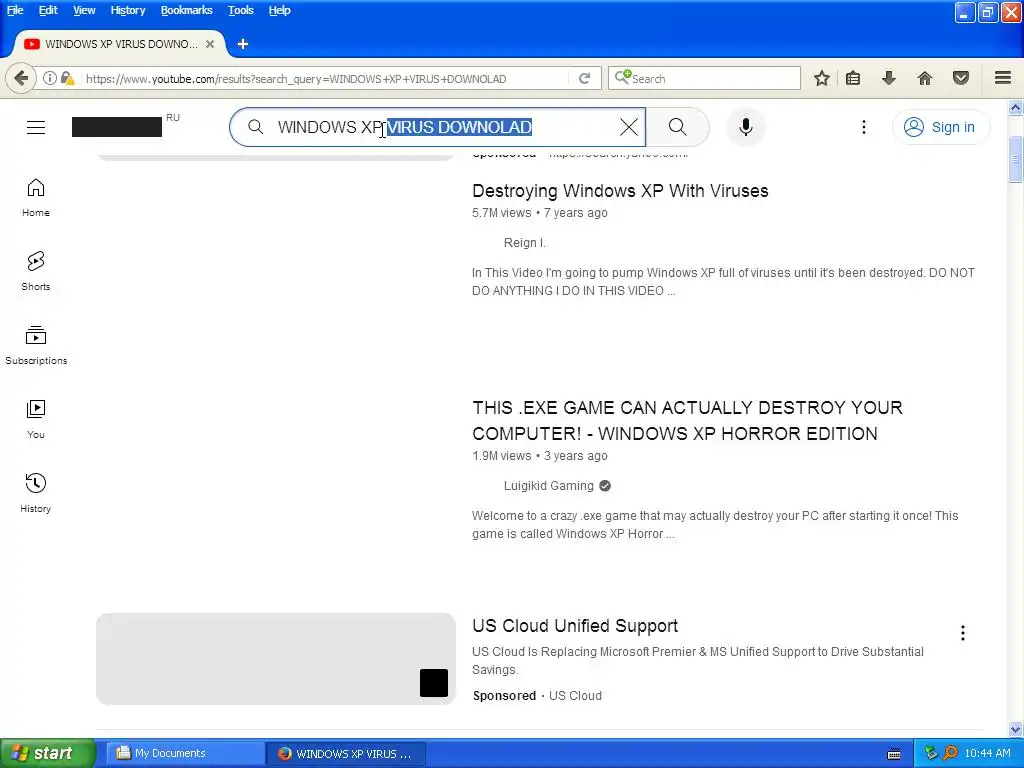Screen dimensions: 1024x768
Task: Open the History menu in menu bar
Action: [127, 10]
